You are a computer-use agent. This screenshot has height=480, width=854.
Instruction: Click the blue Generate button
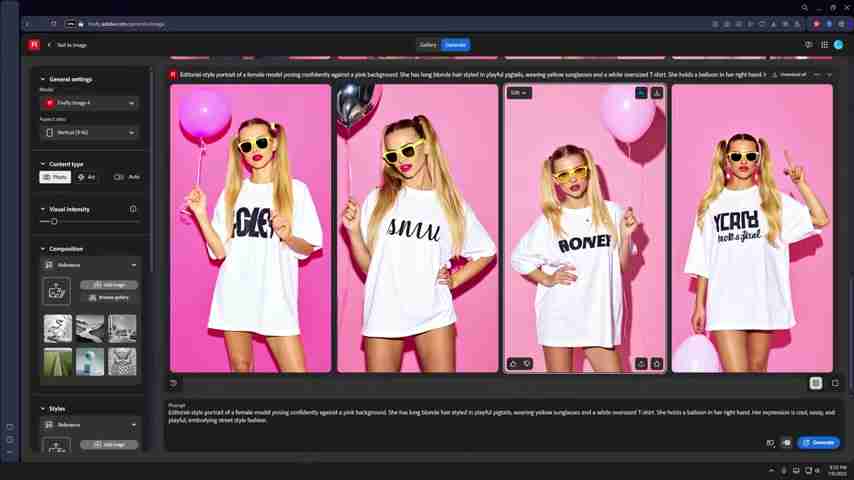[818, 442]
